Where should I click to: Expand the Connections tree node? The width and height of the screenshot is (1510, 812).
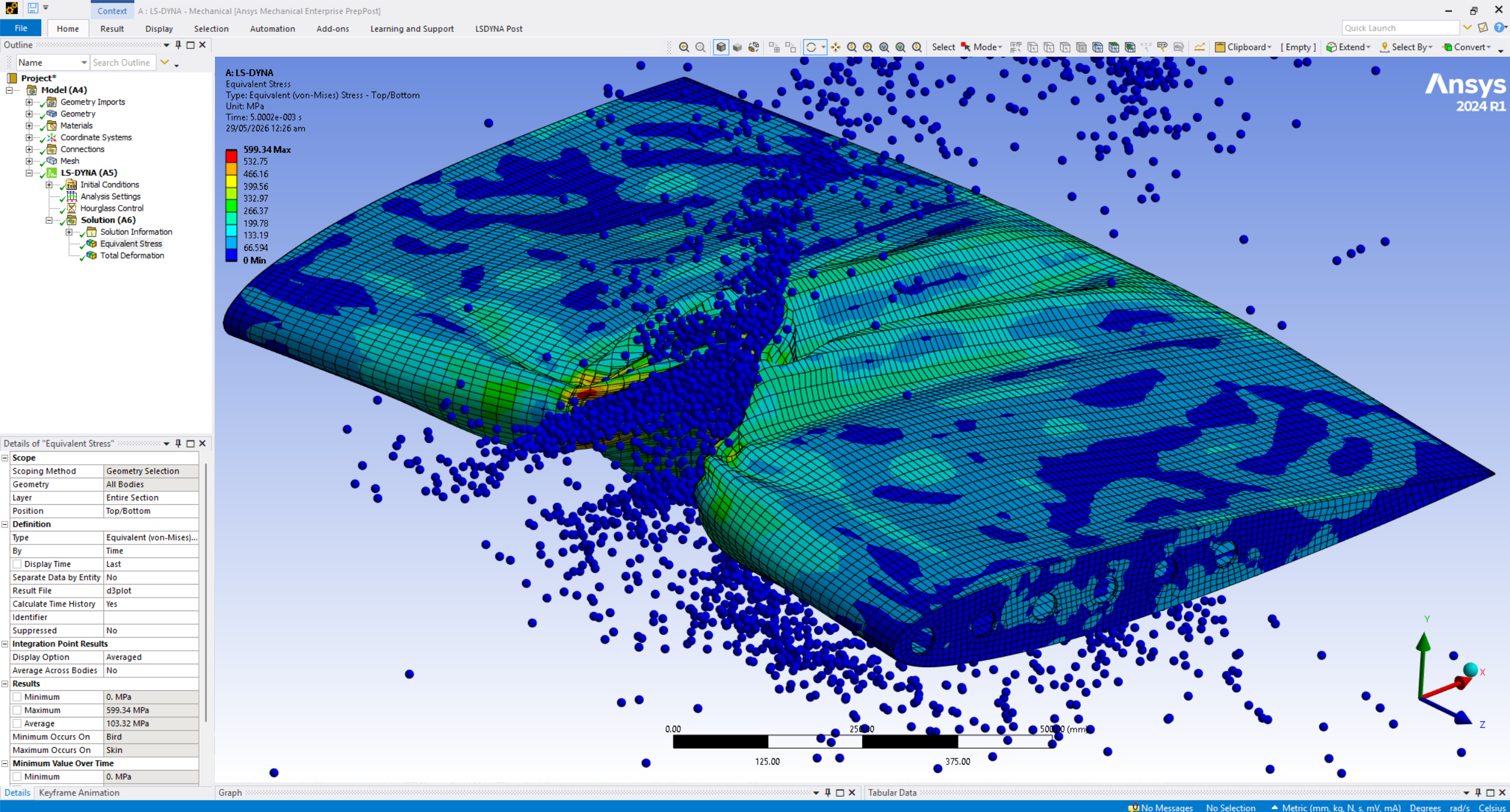tap(29, 149)
